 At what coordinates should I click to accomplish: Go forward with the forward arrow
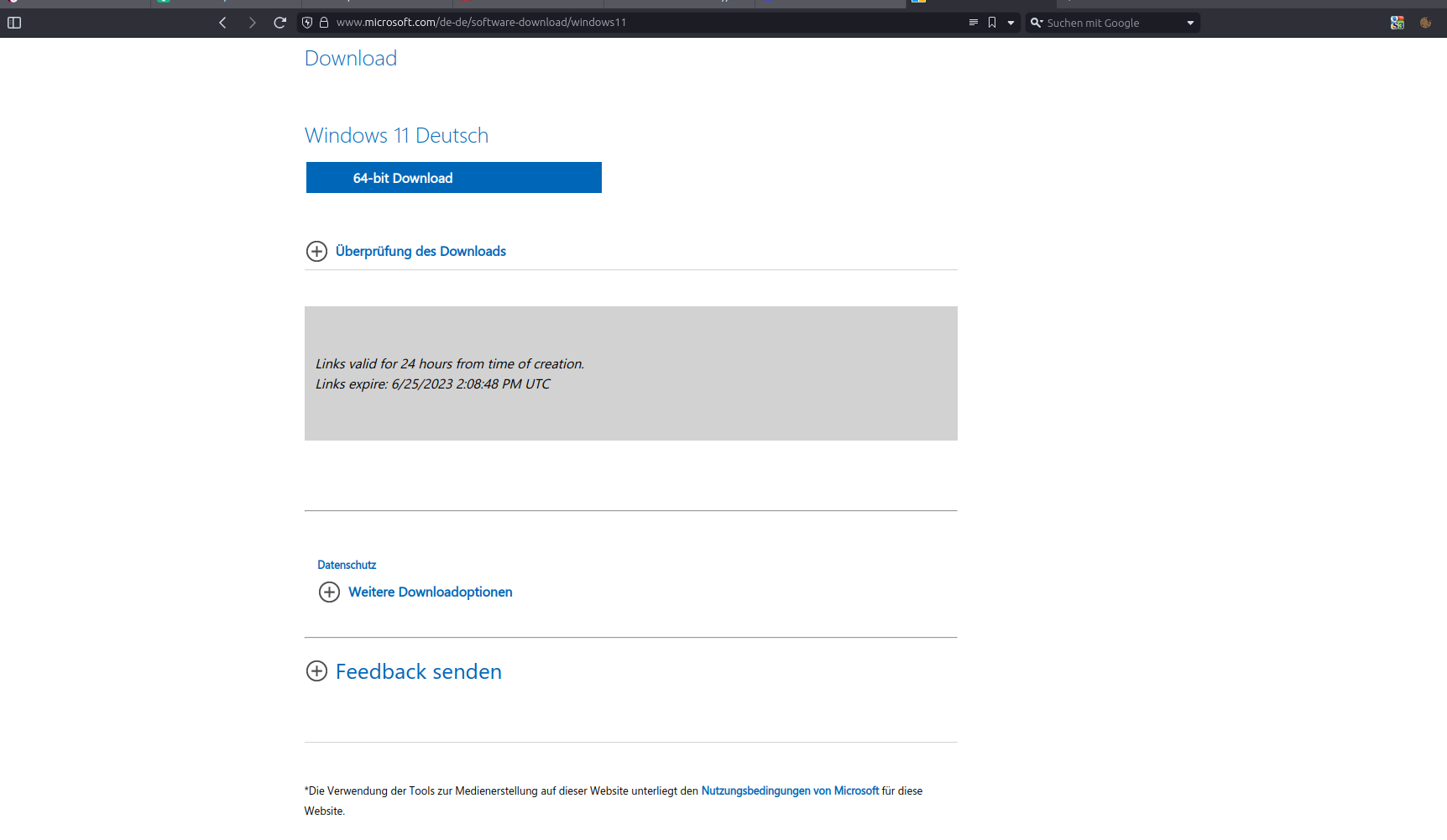252,23
